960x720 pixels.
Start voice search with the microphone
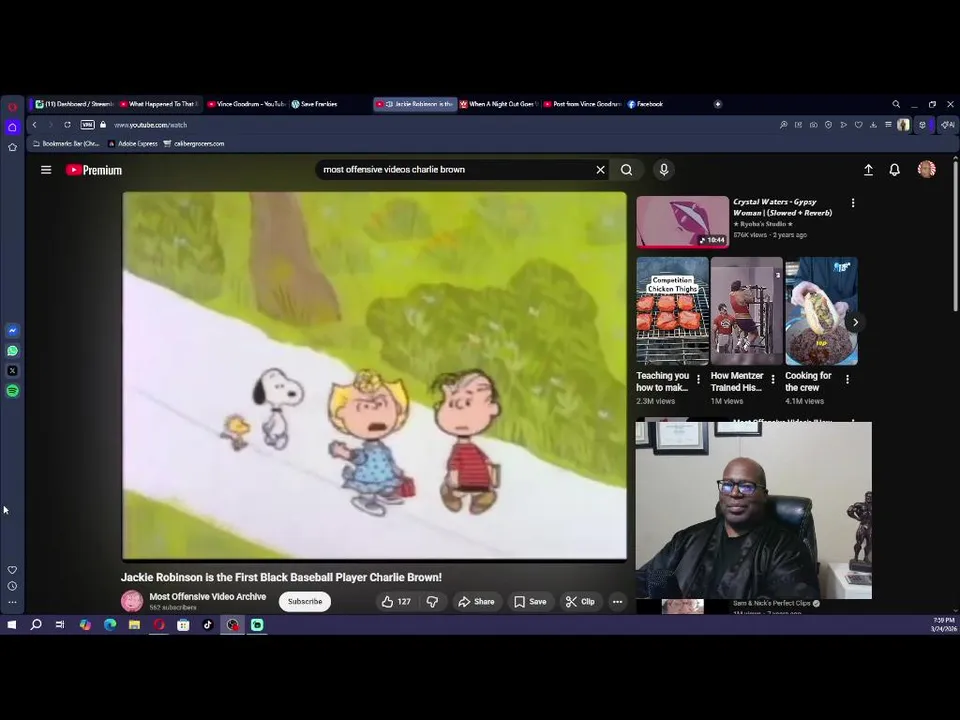click(x=664, y=170)
